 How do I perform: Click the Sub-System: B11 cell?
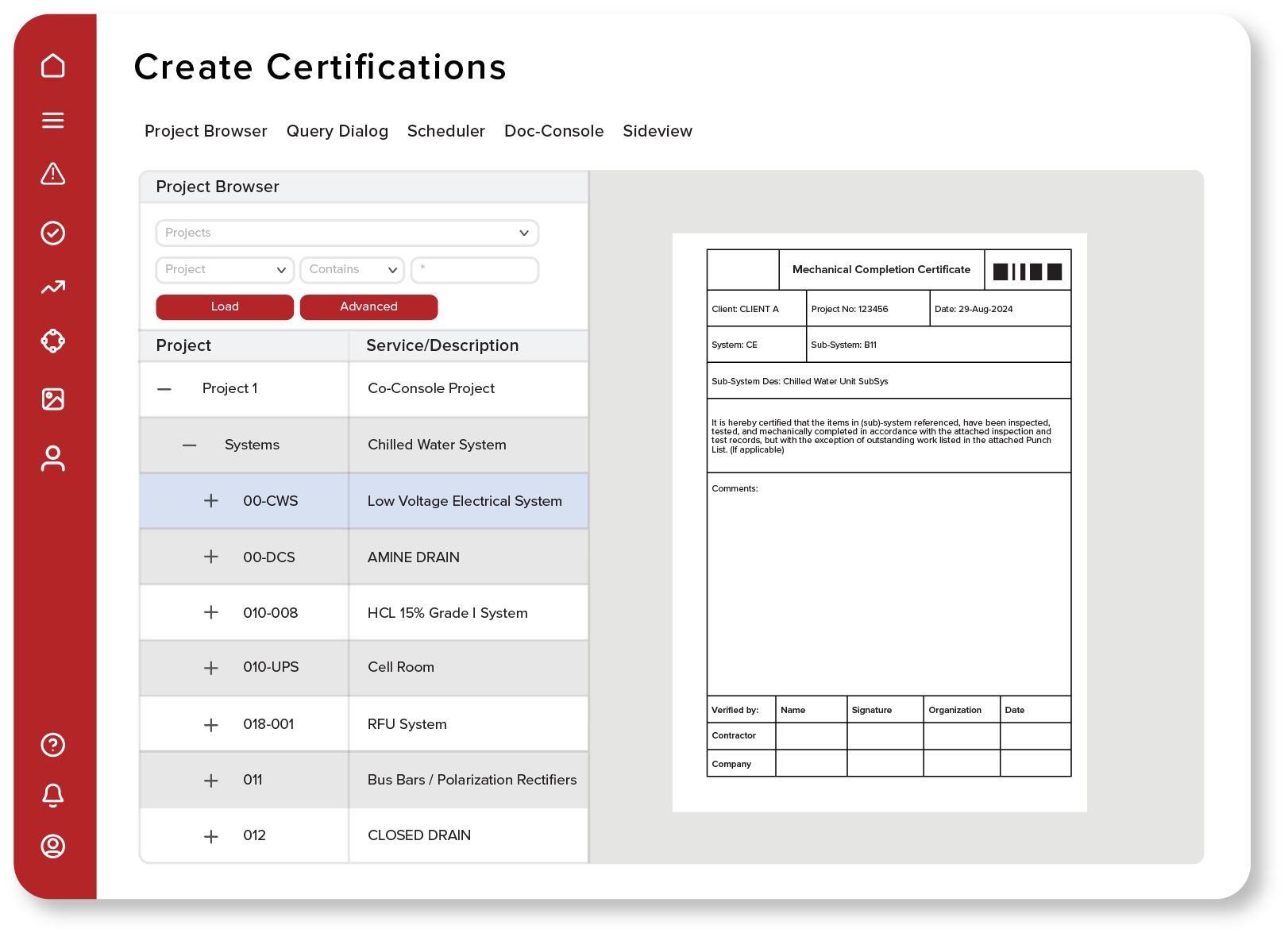tap(939, 345)
